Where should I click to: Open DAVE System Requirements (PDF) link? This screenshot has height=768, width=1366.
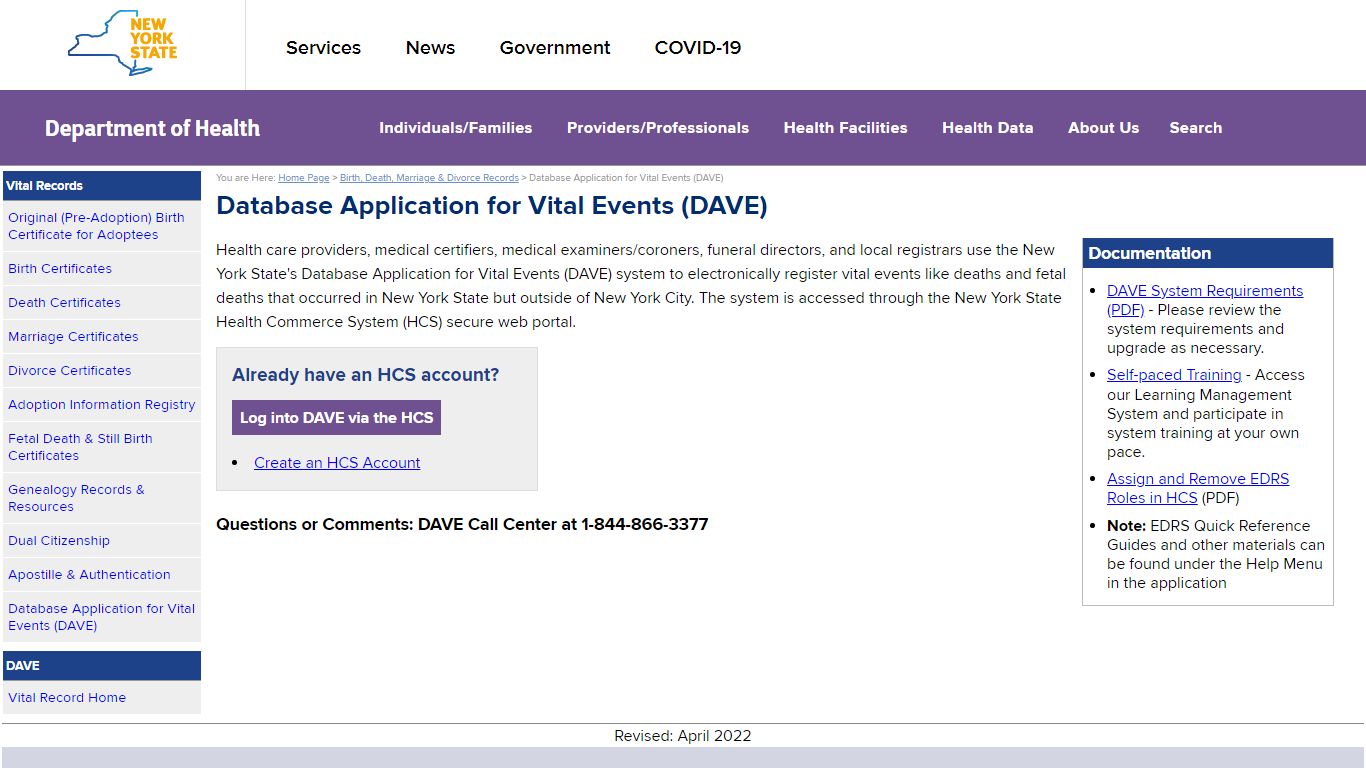pos(1205,300)
